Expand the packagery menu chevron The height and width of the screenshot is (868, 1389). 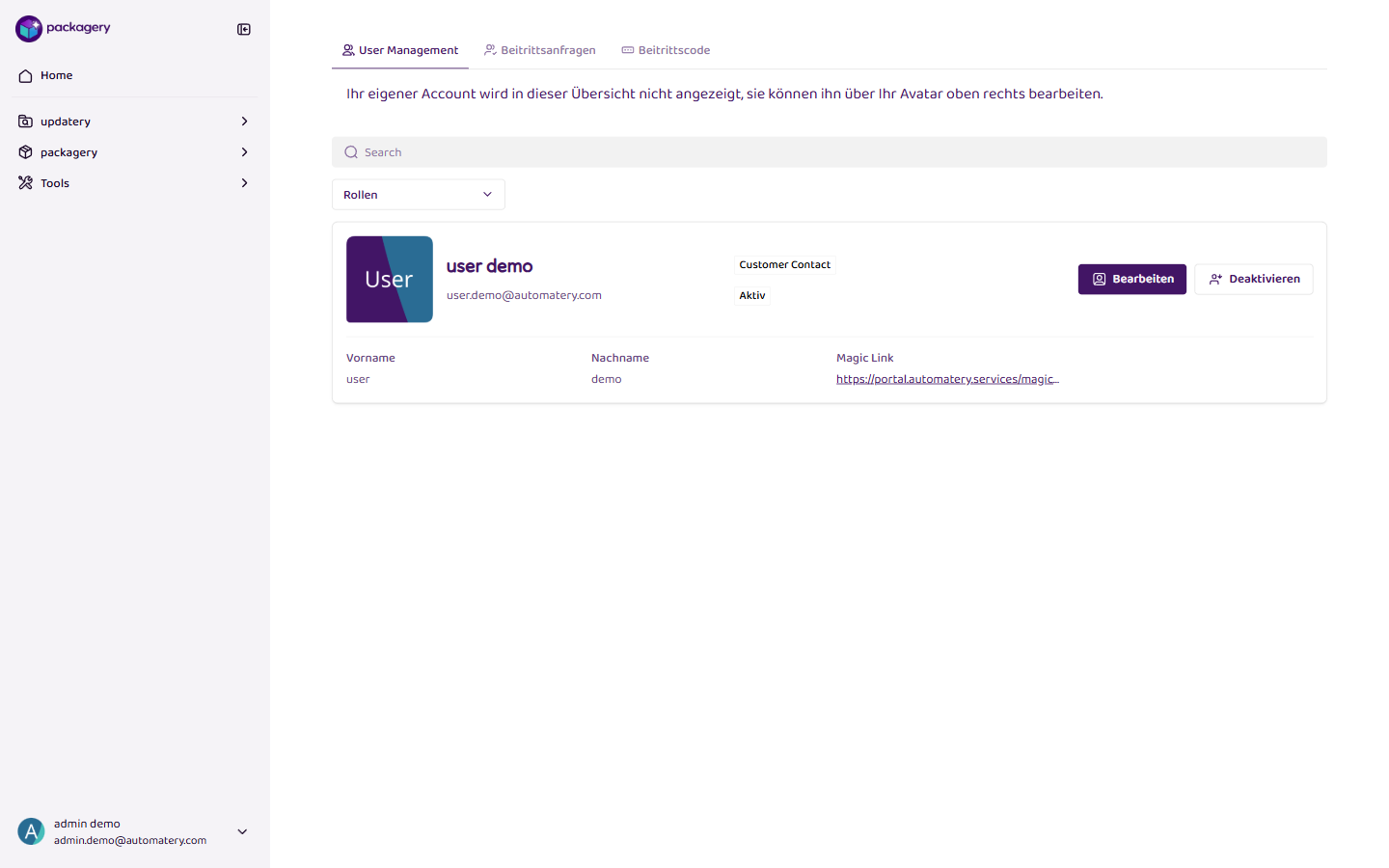pos(244,152)
